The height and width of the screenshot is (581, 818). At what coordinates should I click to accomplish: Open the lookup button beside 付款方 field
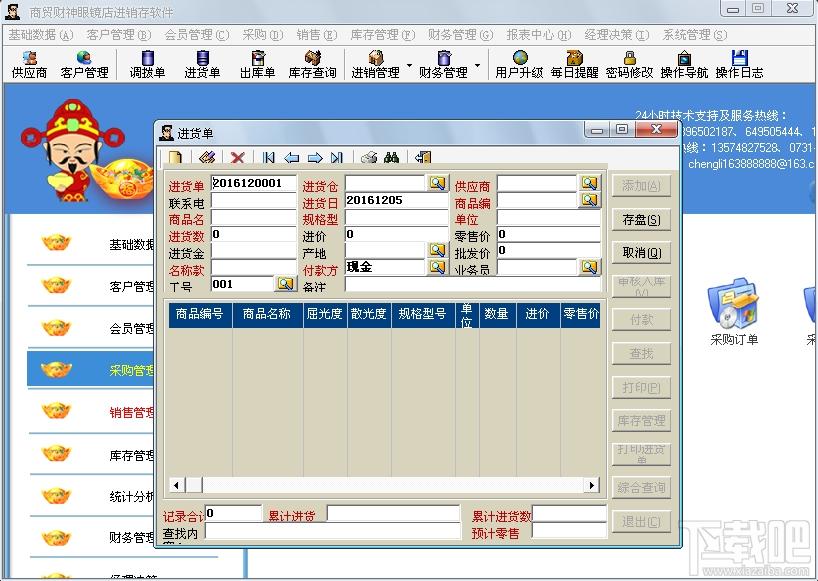[x=438, y=267]
